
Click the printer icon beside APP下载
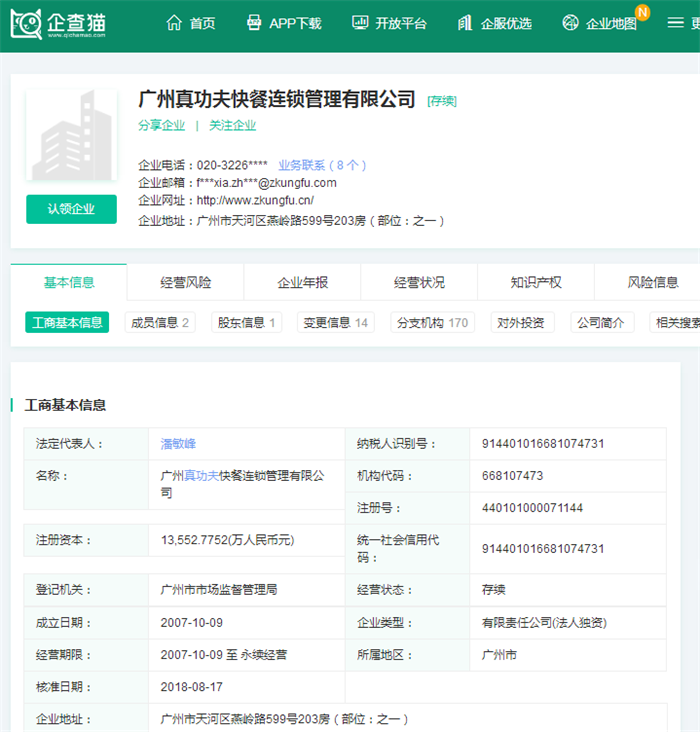(x=254, y=22)
